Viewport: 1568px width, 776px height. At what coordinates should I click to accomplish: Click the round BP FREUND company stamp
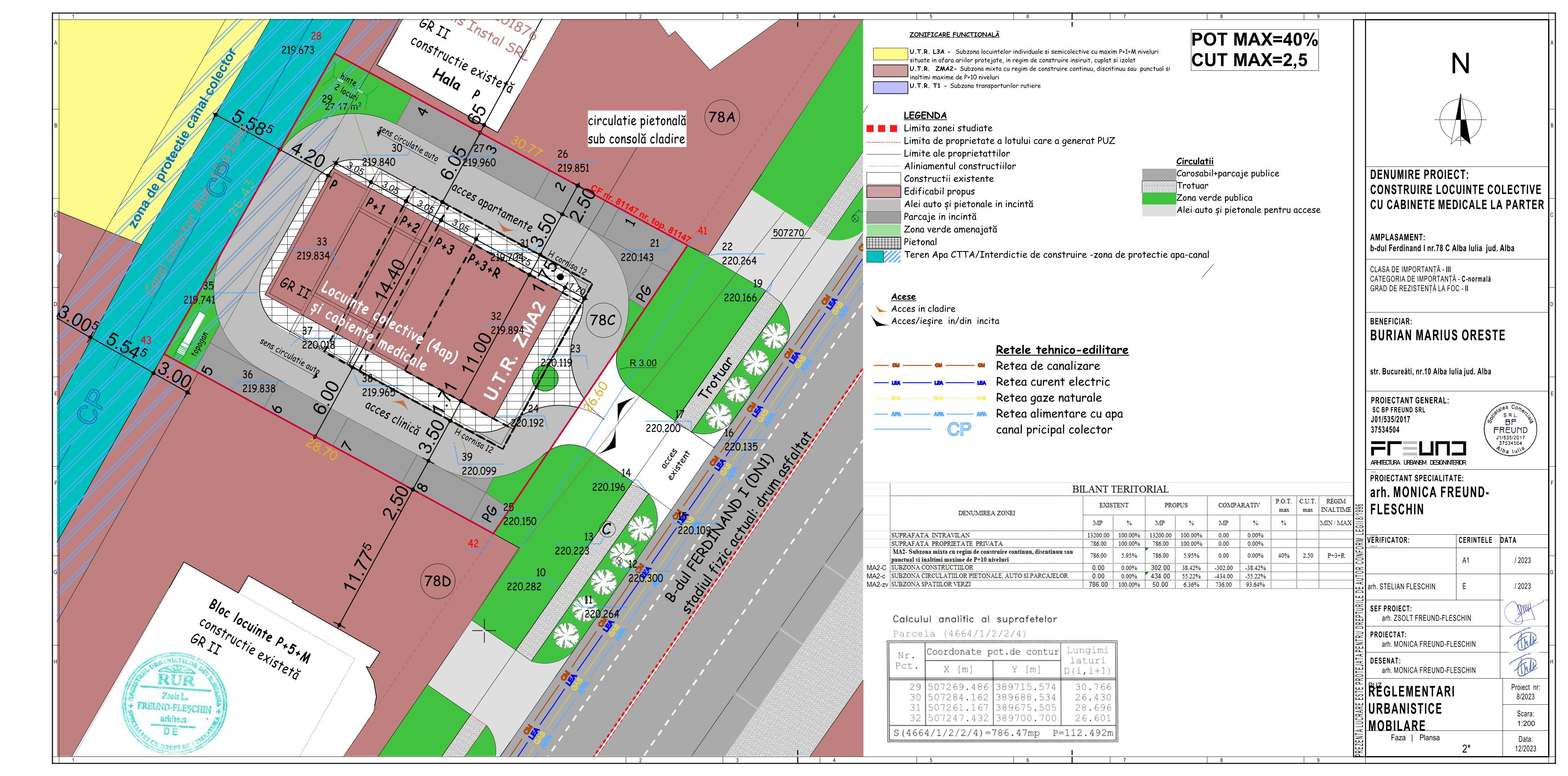[x=1510, y=430]
